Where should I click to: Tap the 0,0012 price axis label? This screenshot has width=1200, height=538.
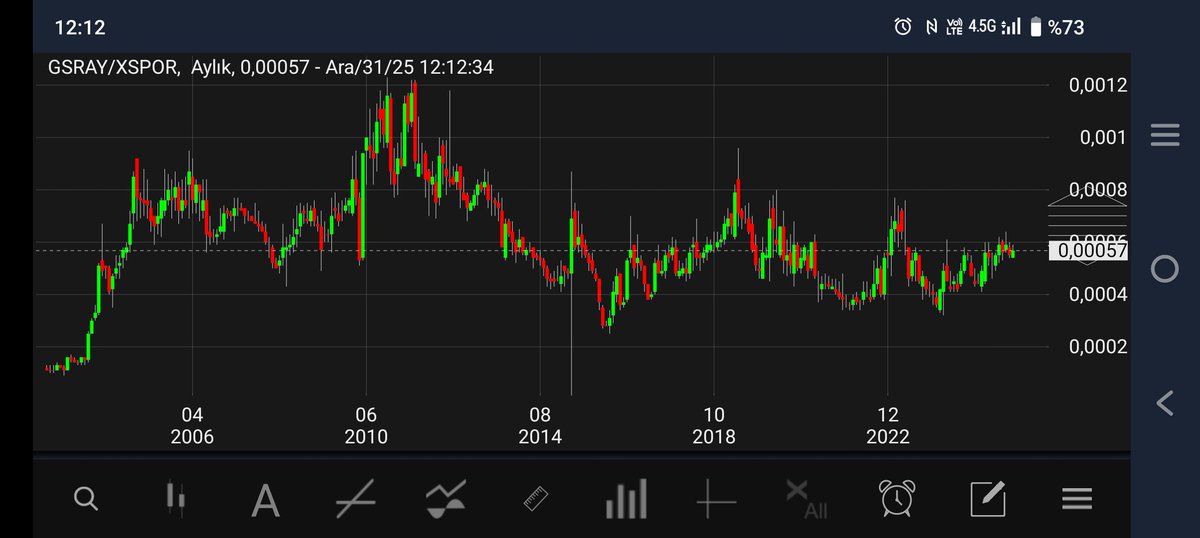click(x=1098, y=85)
